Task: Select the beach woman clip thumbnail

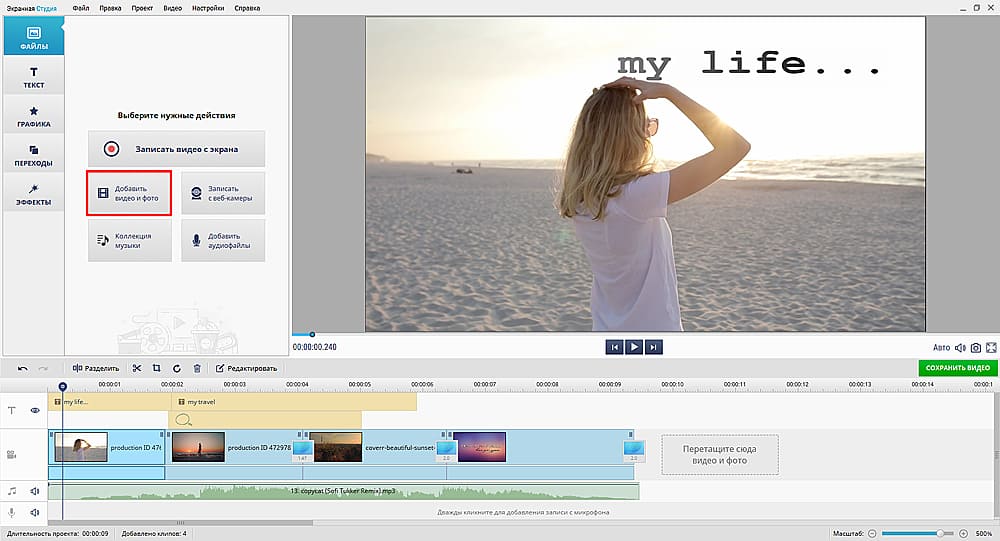Action: 81,447
